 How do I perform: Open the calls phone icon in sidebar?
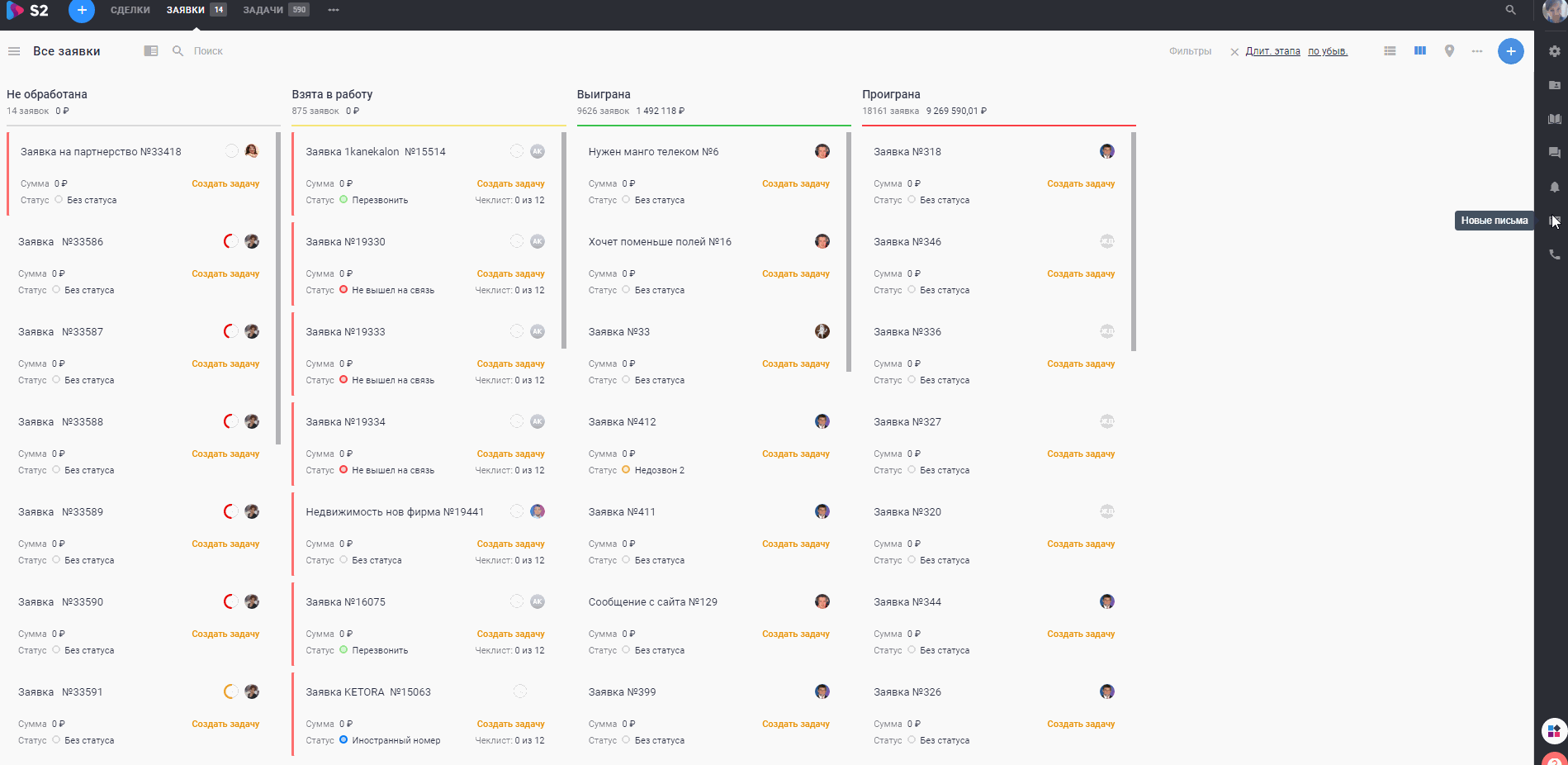coord(1555,254)
